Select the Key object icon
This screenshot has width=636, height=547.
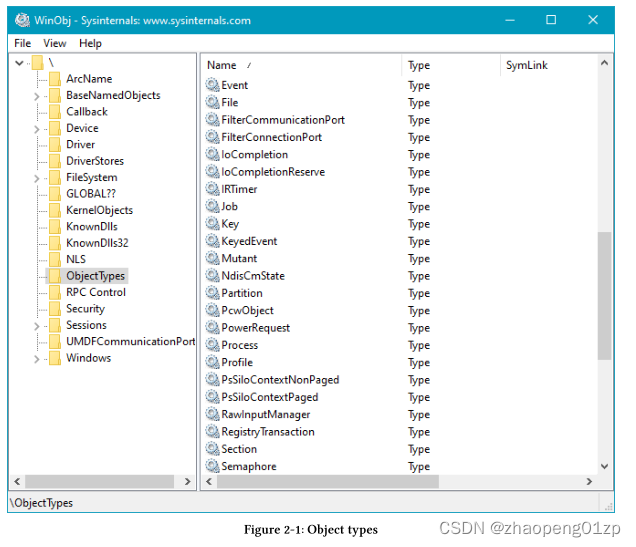click(x=212, y=223)
